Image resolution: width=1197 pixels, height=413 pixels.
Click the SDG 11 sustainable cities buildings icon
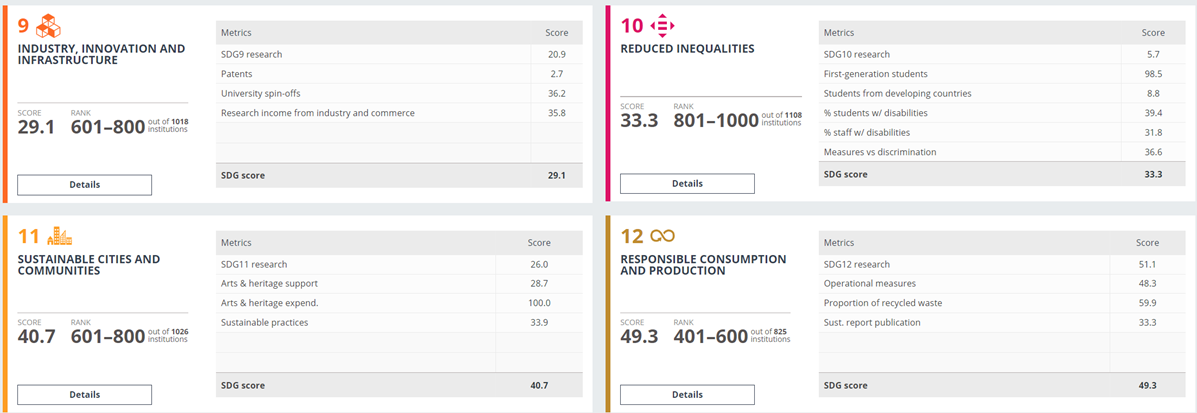[59, 236]
